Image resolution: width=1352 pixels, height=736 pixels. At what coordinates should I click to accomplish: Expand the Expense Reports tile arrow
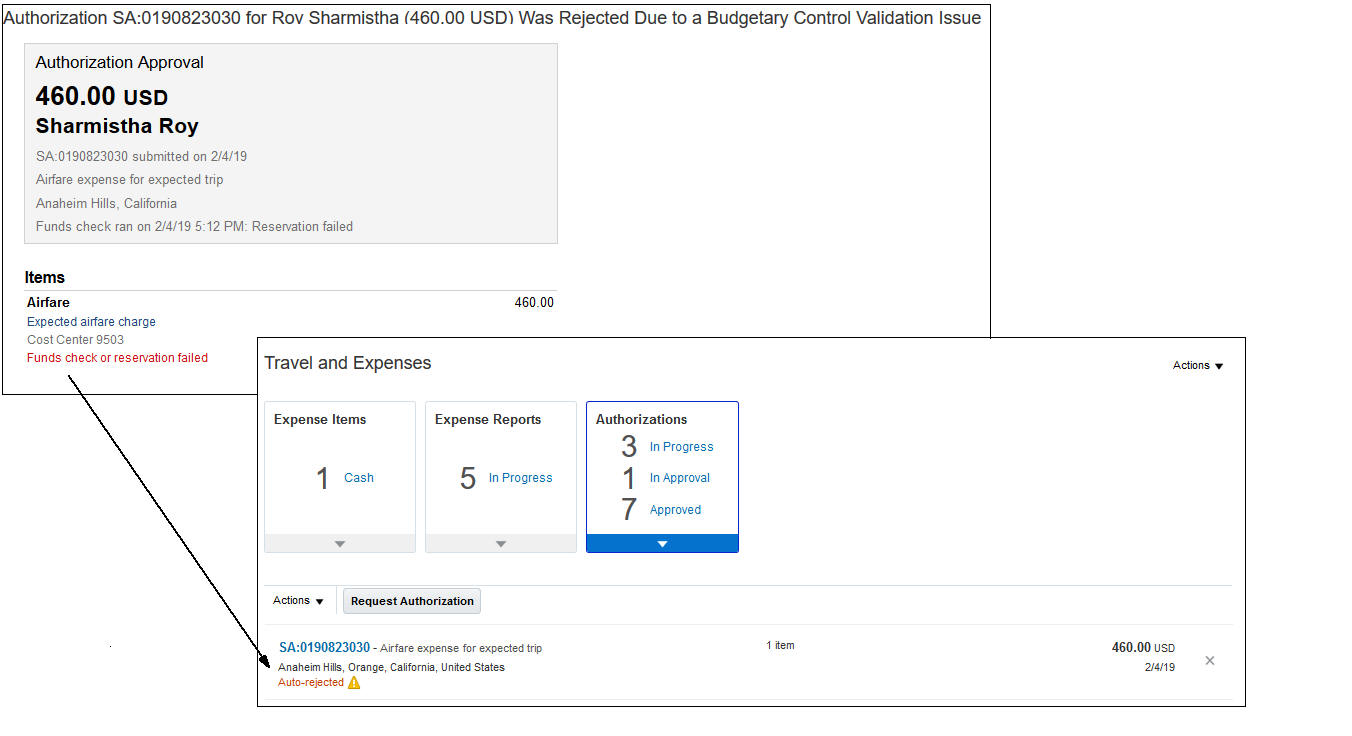click(501, 544)
